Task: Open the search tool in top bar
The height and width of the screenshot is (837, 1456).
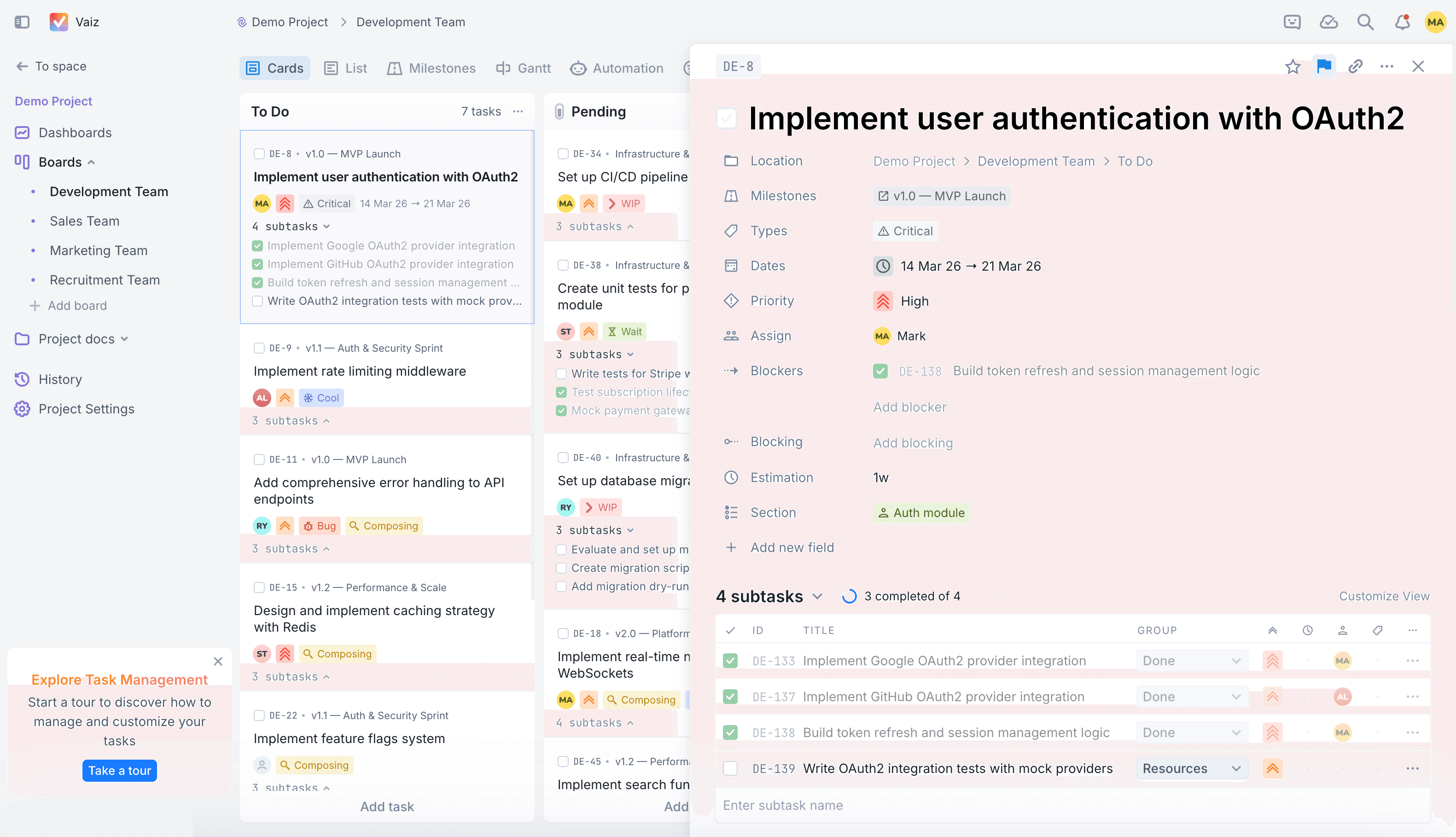Action: pyautogui.click(x=1365, y=22)
